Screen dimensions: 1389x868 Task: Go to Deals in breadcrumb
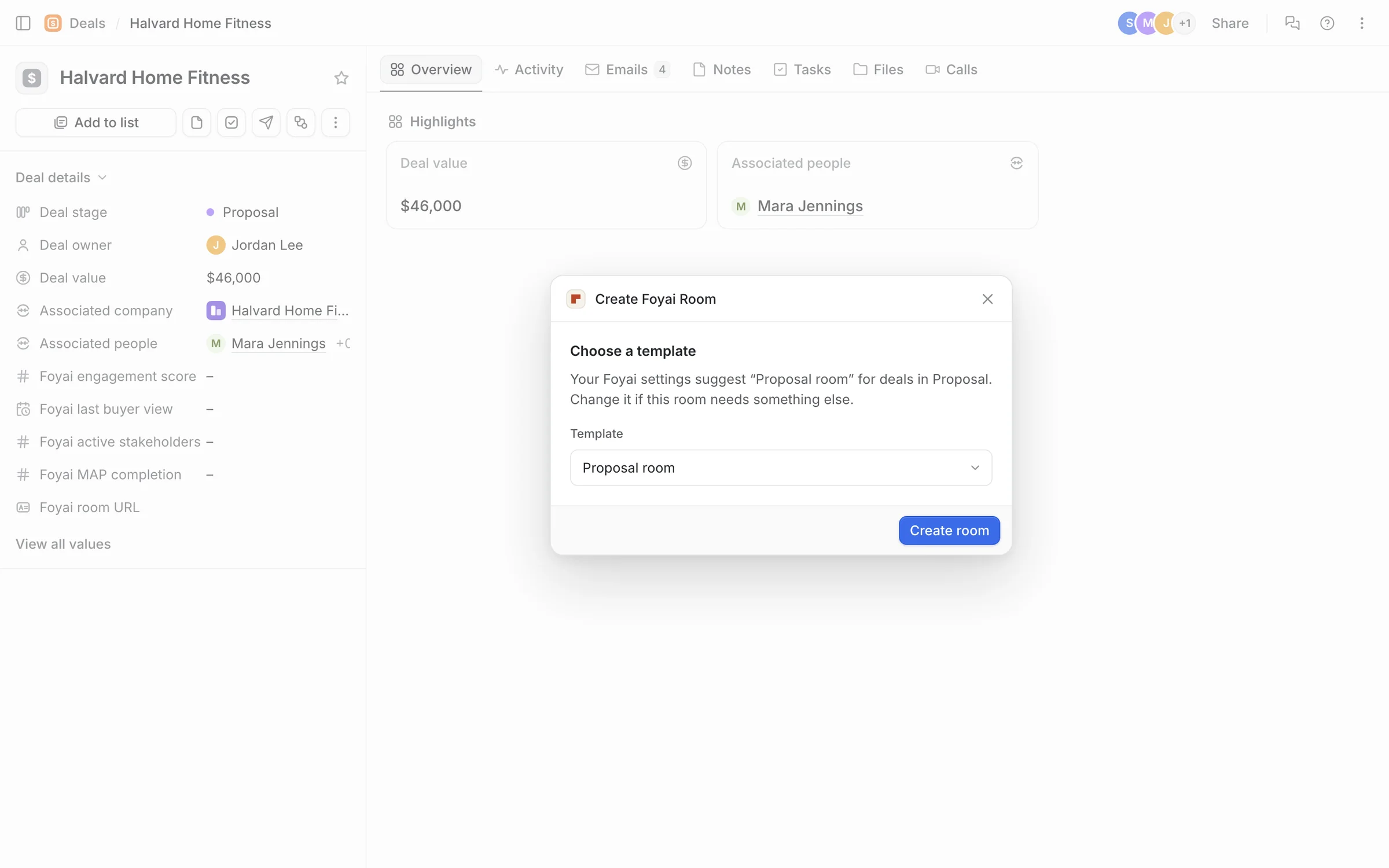(x=87, y=23)
